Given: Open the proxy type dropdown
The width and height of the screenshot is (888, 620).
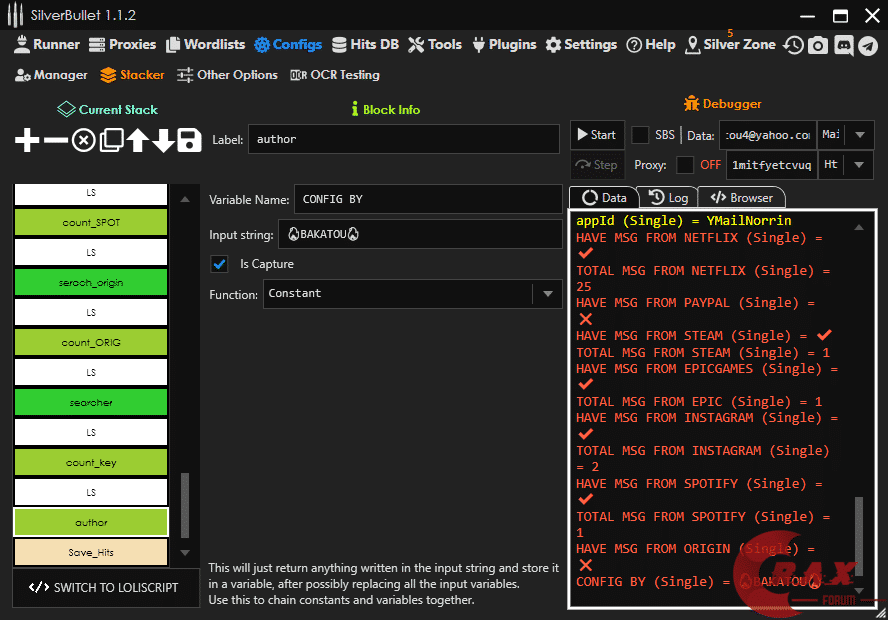Looking at the screenshot, I should [859, 165].
